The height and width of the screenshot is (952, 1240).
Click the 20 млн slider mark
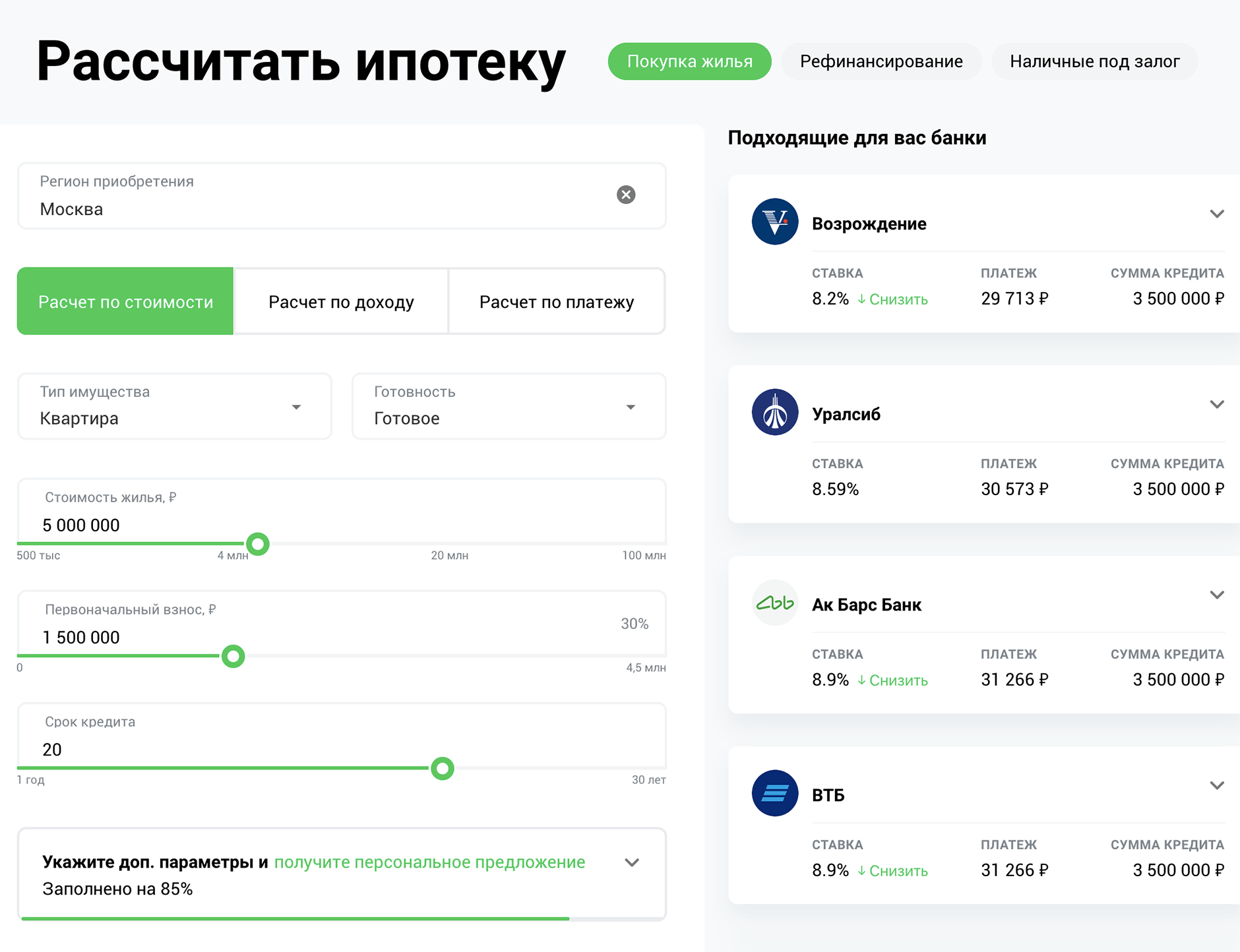click(x=450, y=556)
